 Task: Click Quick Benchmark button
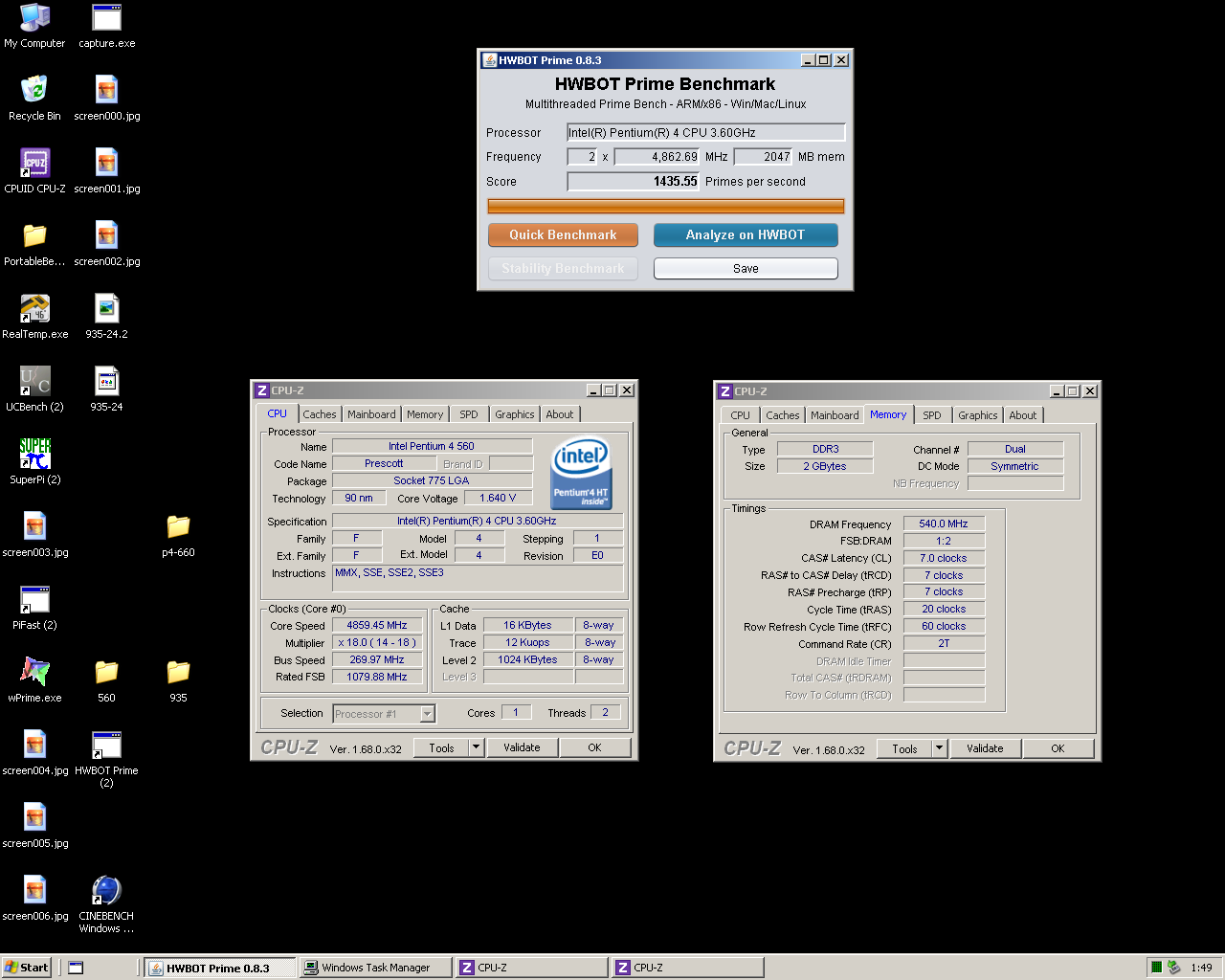tap(563, 235)
